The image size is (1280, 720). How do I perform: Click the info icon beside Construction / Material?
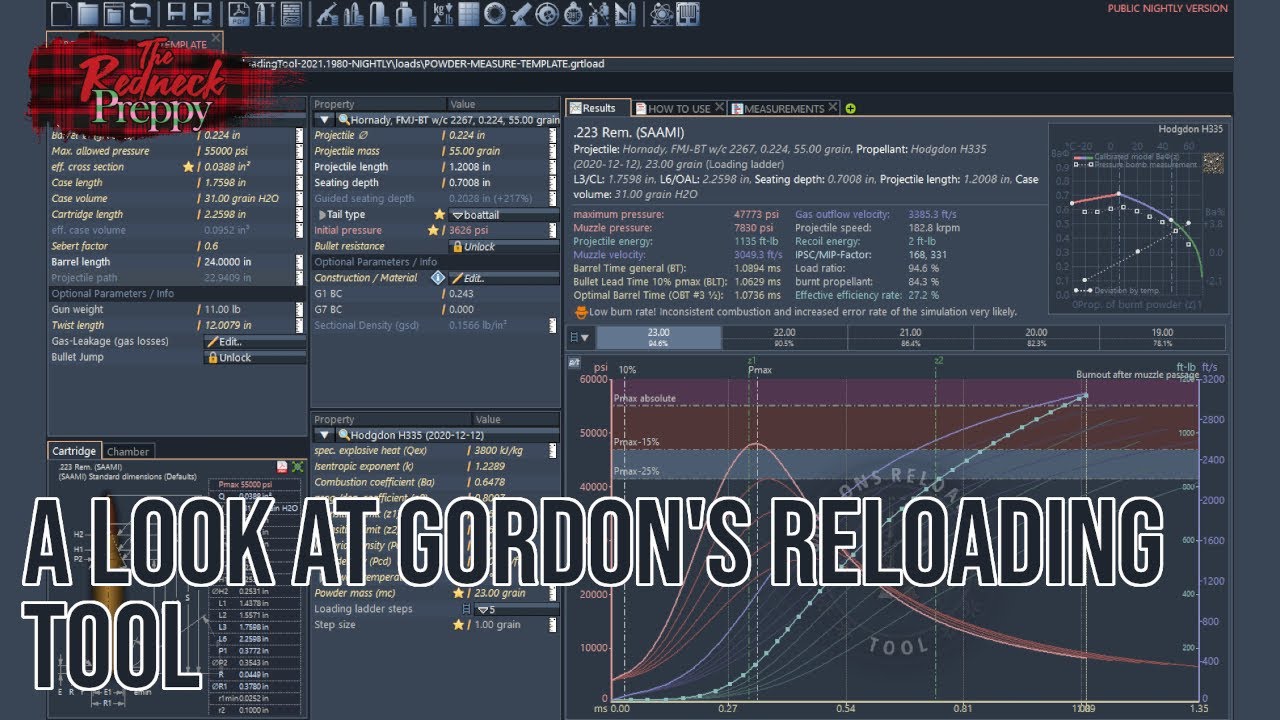pyautogui.click(x=438, y=278)
